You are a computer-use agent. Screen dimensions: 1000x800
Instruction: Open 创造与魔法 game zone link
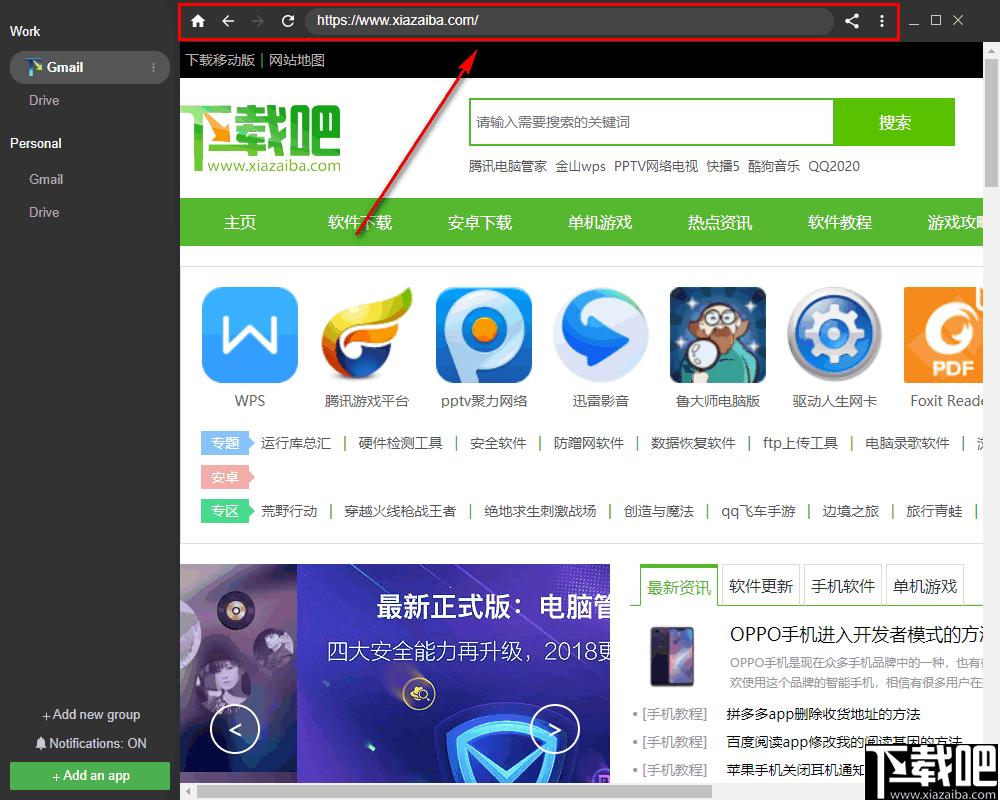tap(658, 511)
